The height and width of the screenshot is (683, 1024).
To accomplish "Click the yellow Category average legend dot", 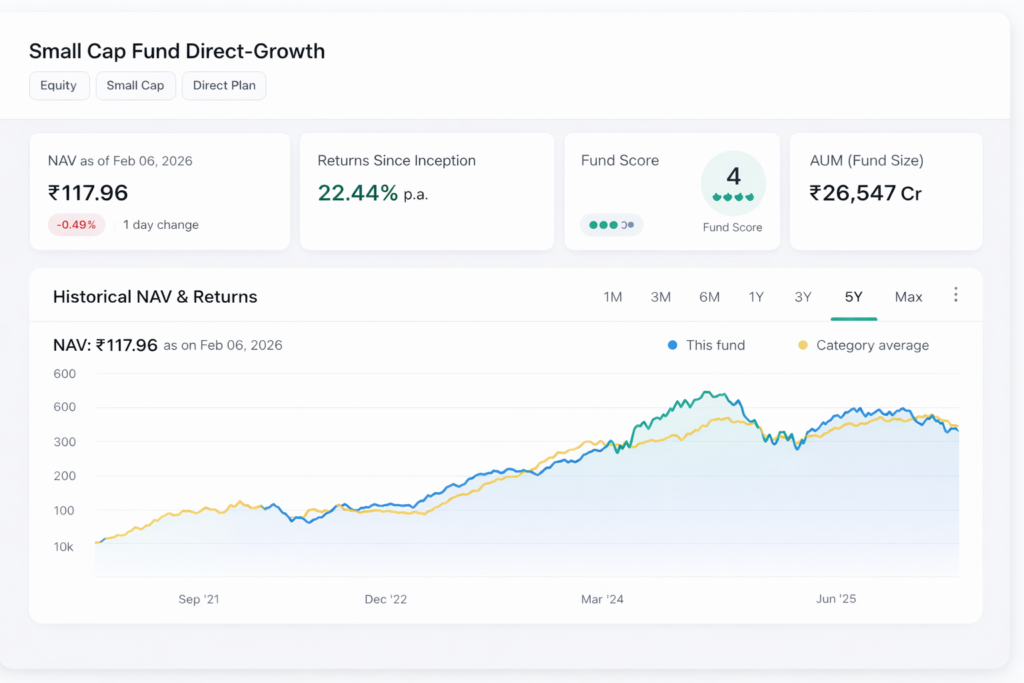I will coord(802,346).
